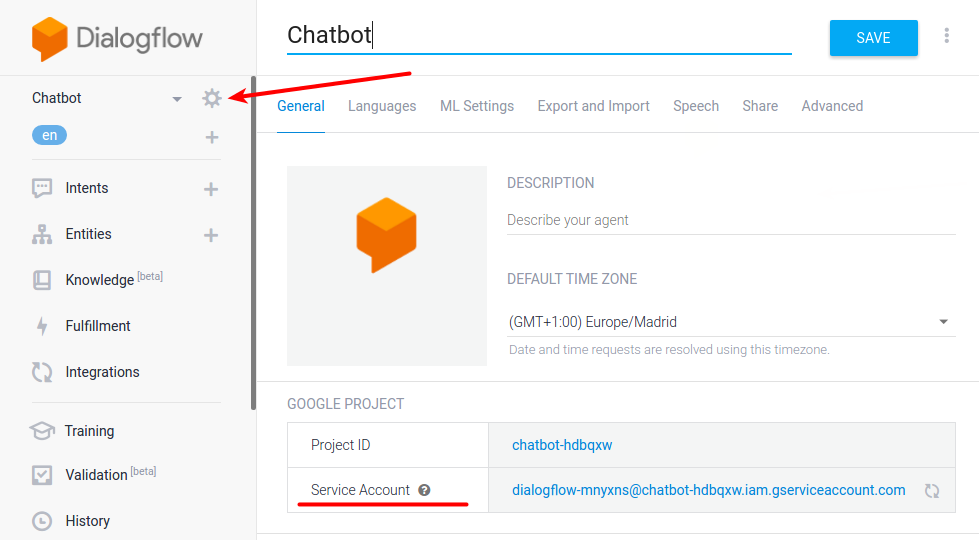Open the Advanced tab
The width and height of the screenshot is (979, 540).
[x=832, y=106]
